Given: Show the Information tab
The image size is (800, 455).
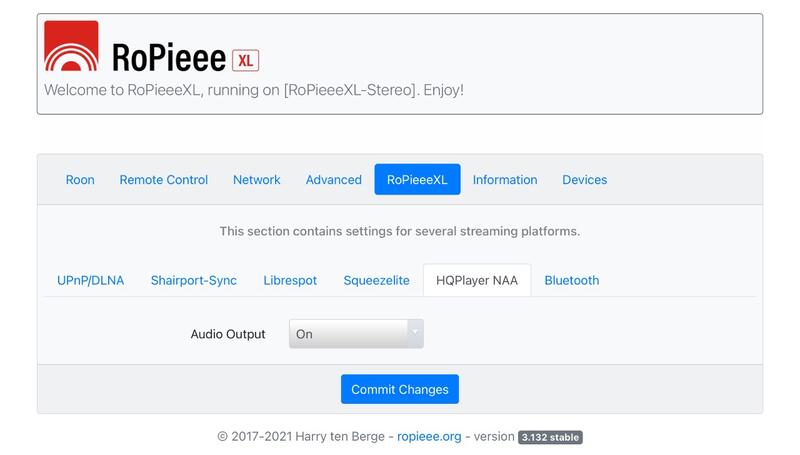Looking at the screenshot, I should tap(505, 180).
